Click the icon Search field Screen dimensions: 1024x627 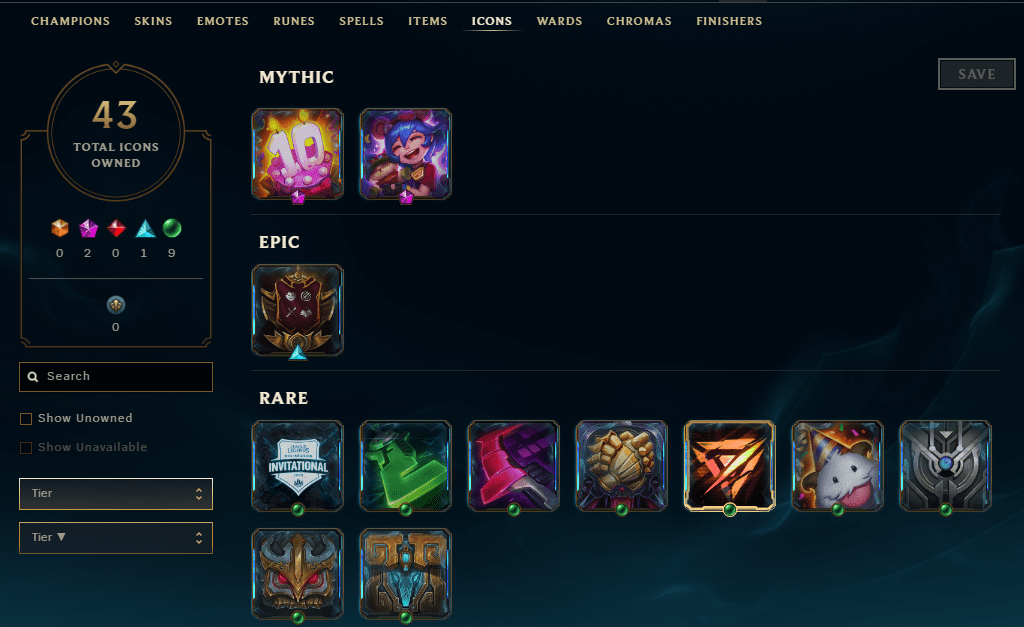click(116, 377)
